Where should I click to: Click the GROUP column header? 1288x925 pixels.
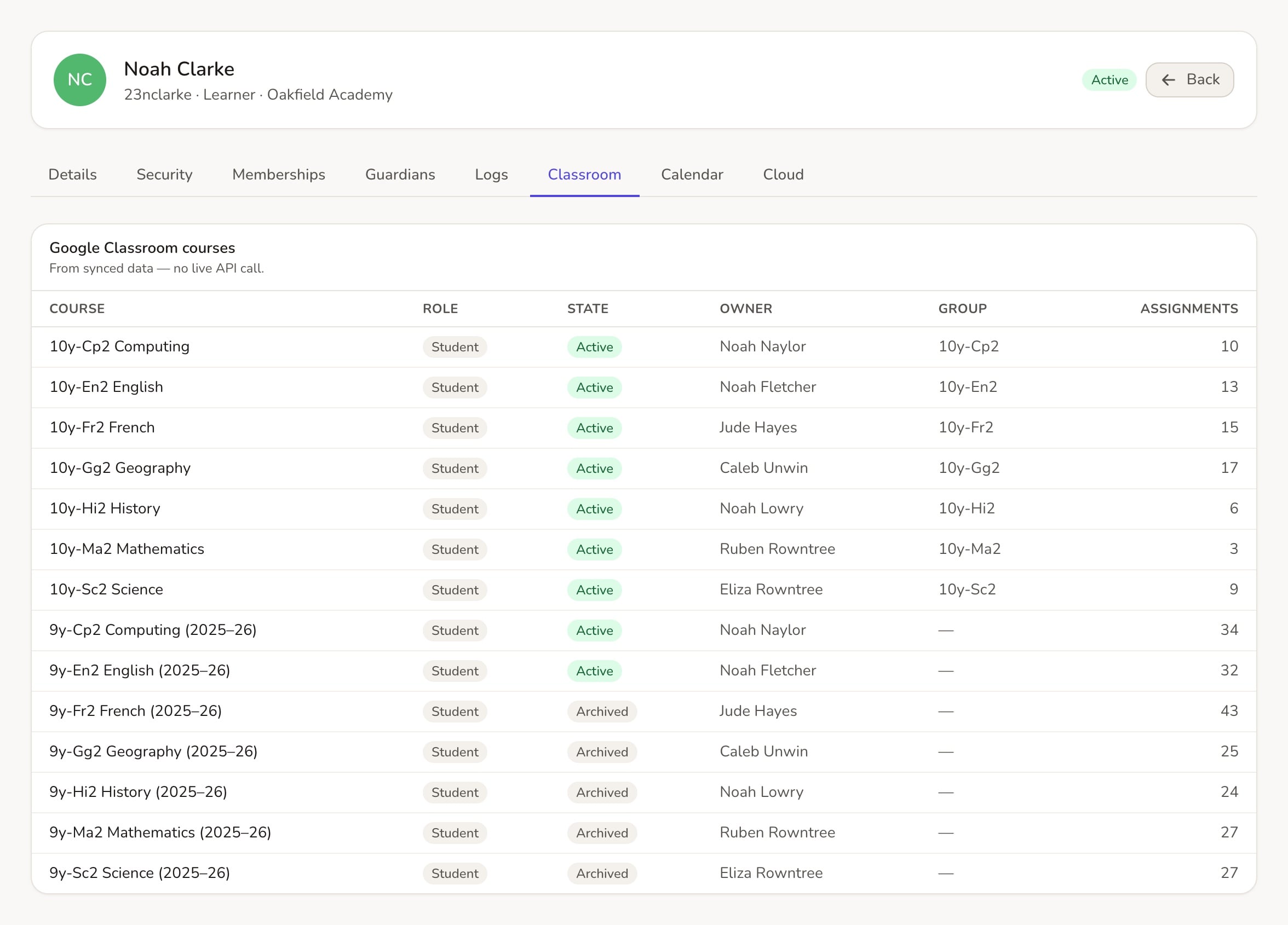962,309
